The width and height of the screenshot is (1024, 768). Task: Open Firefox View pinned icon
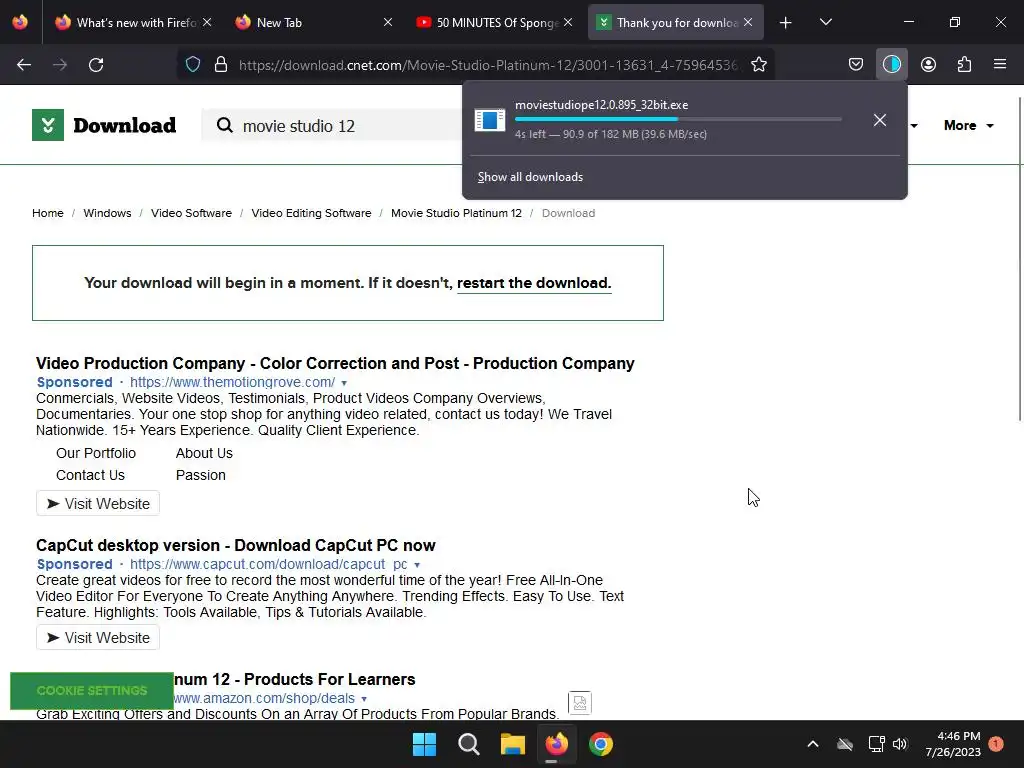tap(20, 22)
